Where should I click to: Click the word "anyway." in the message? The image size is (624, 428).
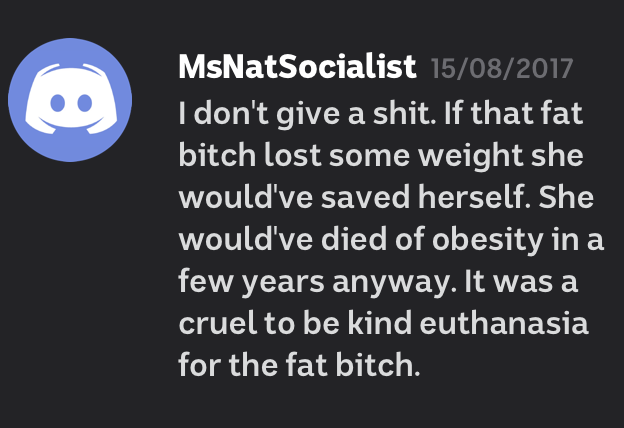[x=394, y=283]
